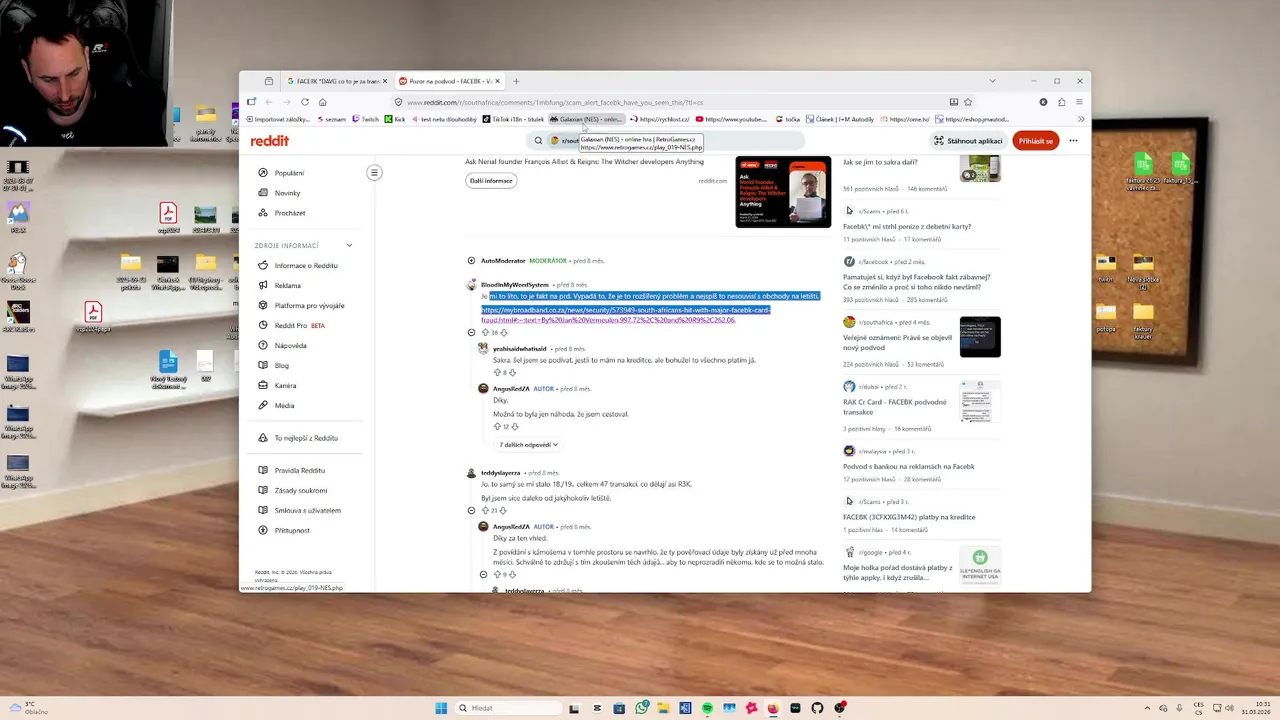
Task: Open the three-dots menu beside Přihlásit se
Action: tap(1073, 141)
